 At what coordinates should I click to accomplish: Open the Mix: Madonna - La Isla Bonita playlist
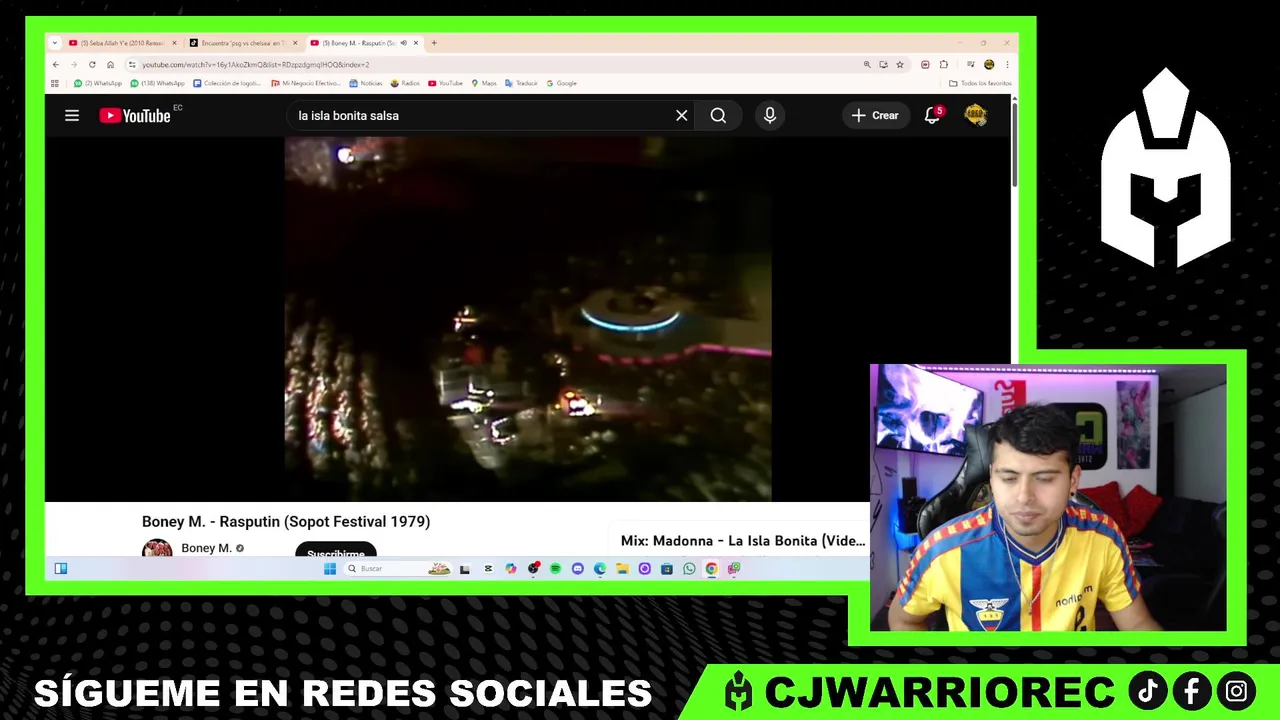pos(743,541)
